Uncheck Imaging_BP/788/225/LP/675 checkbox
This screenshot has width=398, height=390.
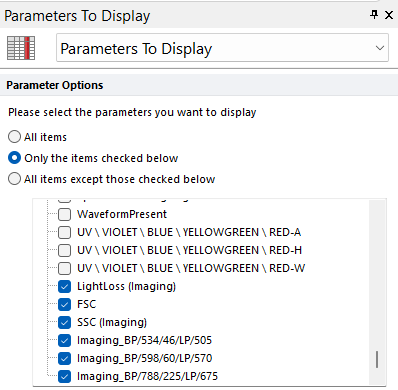coord(64,376)
